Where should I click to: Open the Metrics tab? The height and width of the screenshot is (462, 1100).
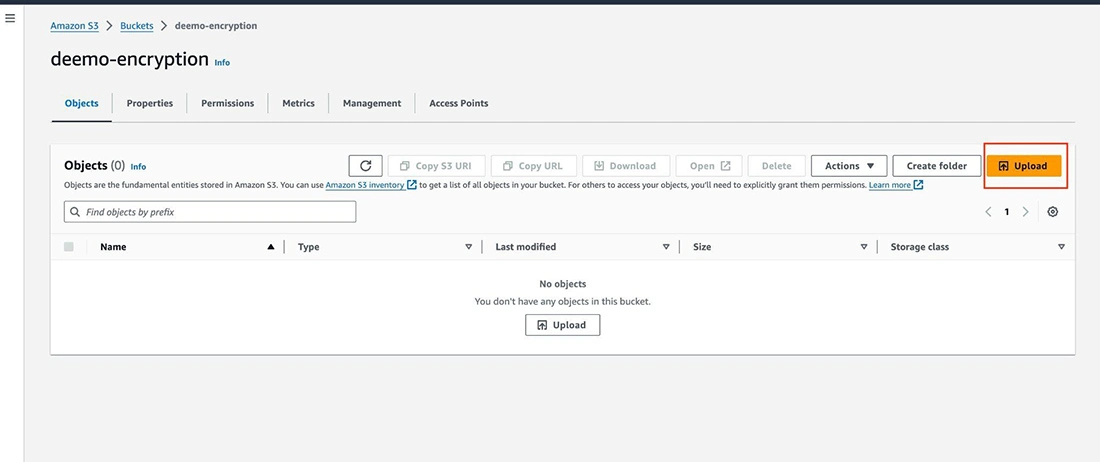point(298,103)
